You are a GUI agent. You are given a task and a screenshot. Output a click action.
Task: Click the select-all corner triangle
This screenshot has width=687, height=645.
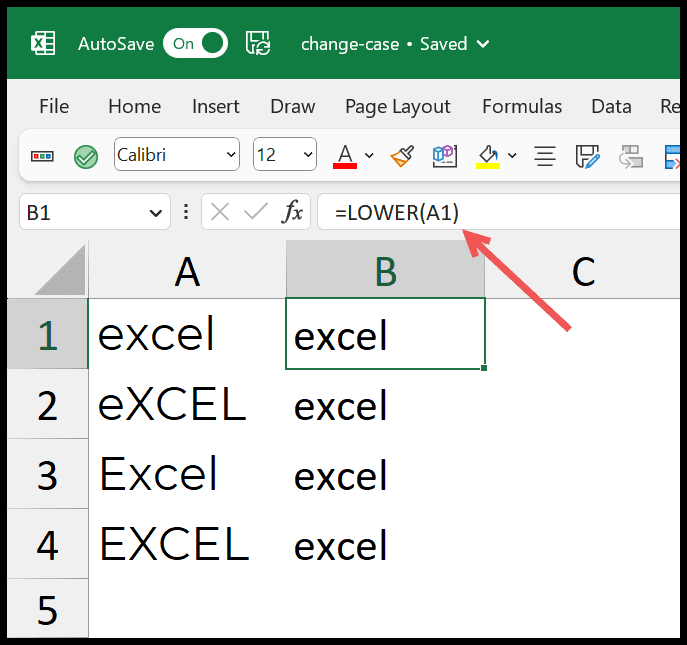(60, 270)
